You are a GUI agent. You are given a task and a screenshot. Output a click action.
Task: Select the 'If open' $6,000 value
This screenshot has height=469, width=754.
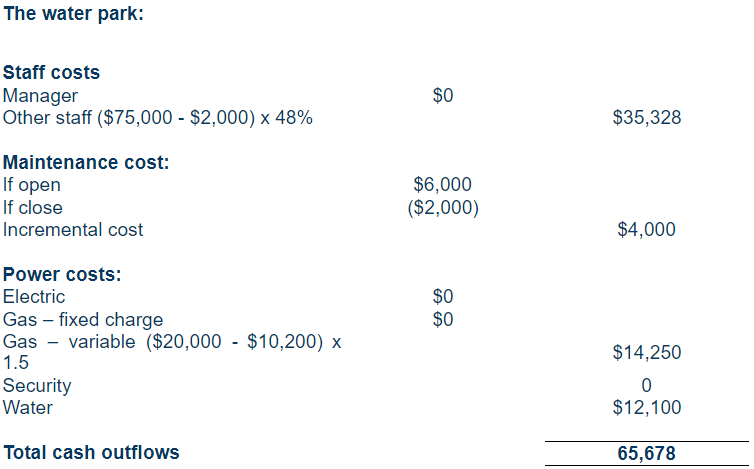pyautogui.click(x=442, y=184)
